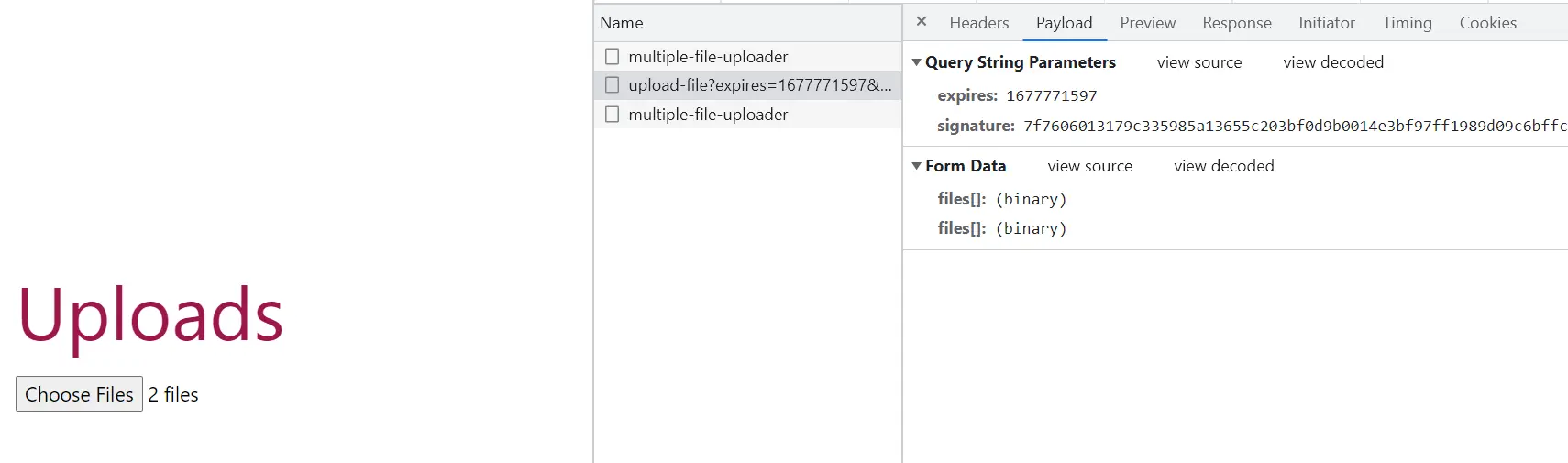The width and height of the screenshot is (1568, 463).
Task: Select the Payload tab
Action: [x=1064, y=23]
